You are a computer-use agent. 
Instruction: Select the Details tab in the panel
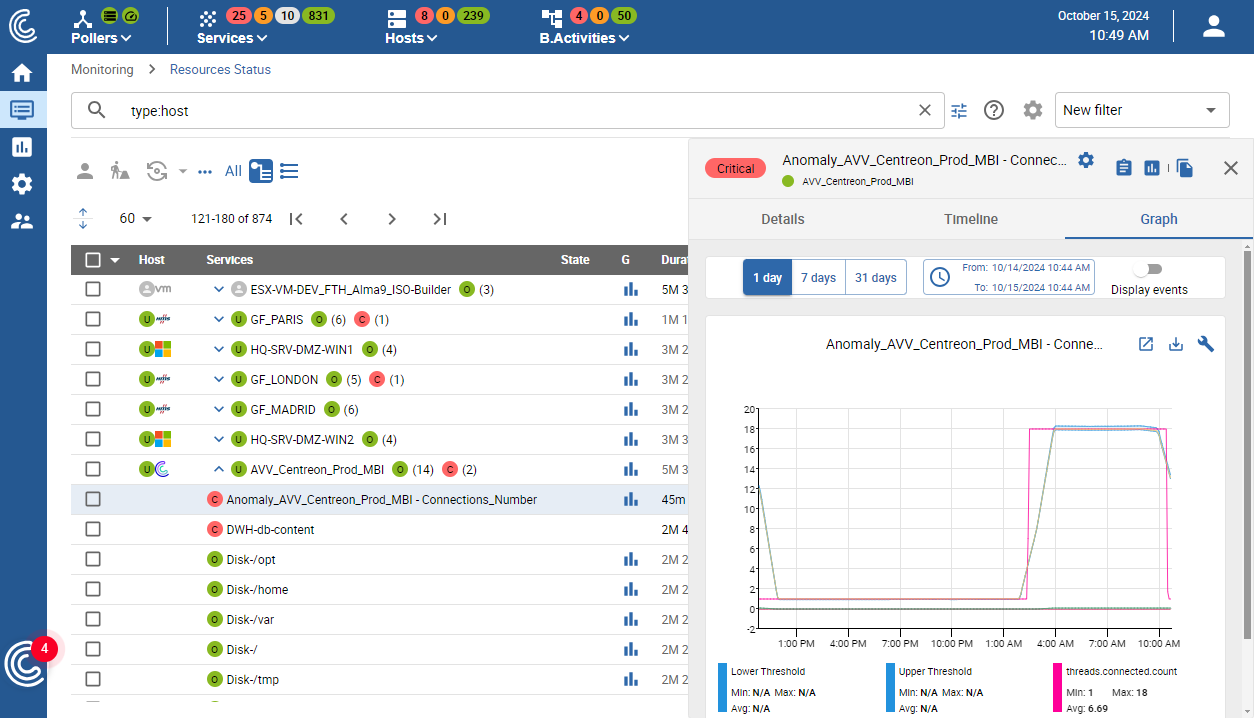(x=783, y=219)
